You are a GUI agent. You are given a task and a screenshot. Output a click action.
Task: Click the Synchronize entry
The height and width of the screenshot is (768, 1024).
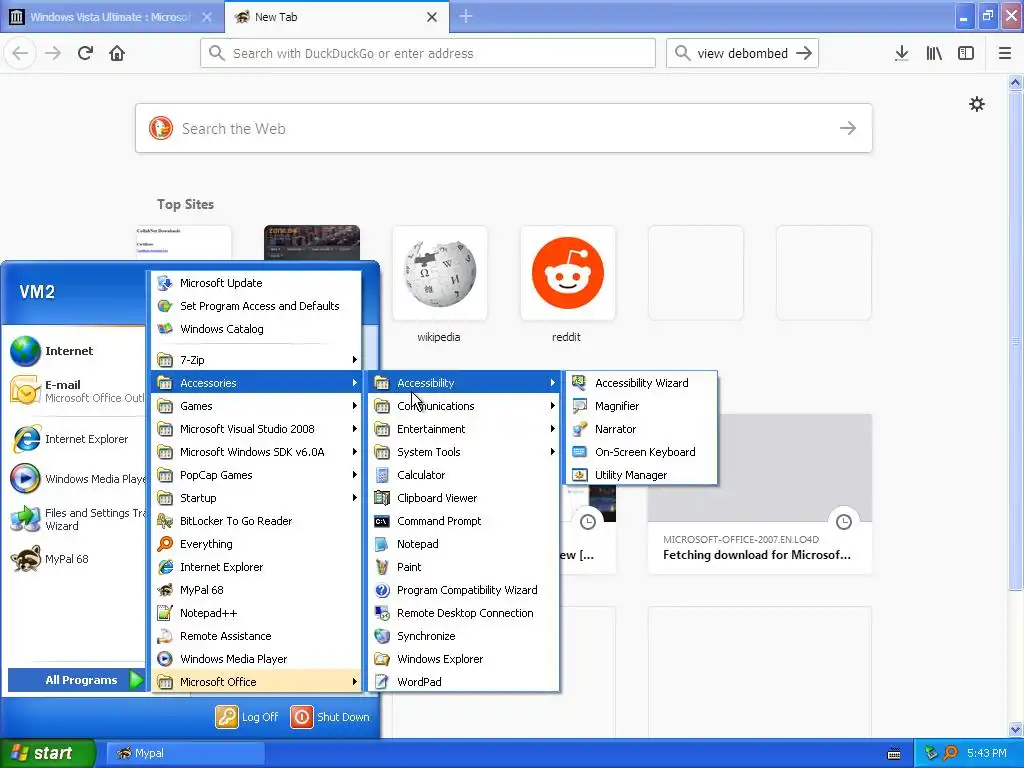464,635
